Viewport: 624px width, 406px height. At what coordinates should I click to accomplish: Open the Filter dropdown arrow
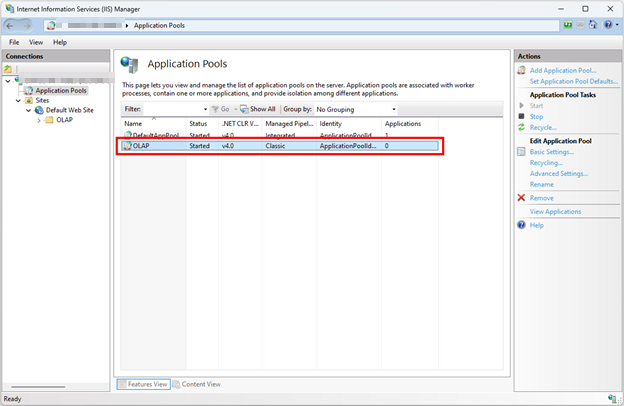coord(205,109)
